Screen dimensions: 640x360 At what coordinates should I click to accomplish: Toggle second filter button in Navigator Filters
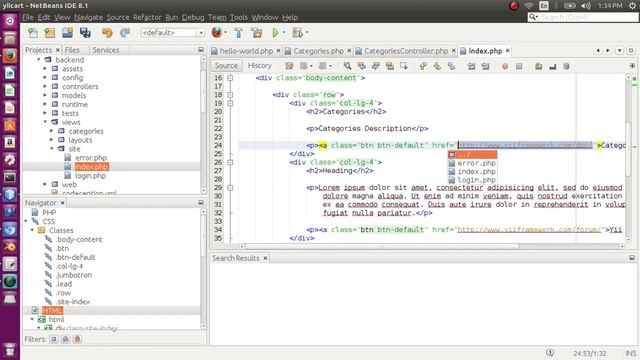coord(65,339)
